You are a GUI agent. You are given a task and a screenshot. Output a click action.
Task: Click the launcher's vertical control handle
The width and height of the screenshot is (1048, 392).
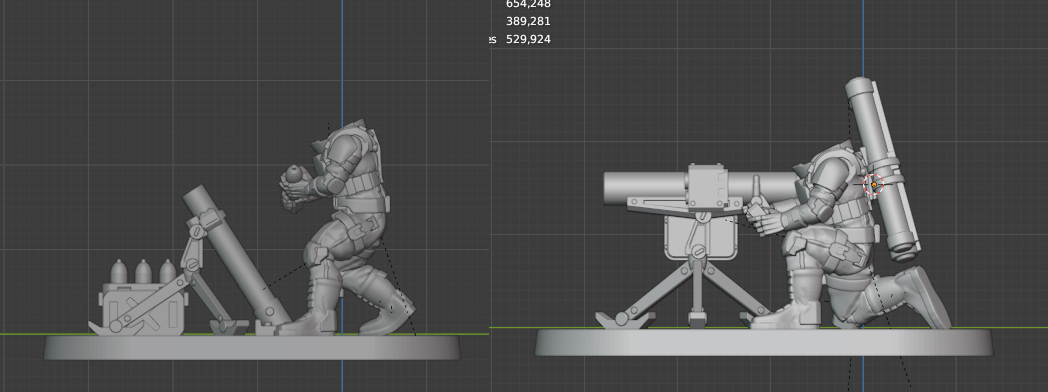[757, 189]
